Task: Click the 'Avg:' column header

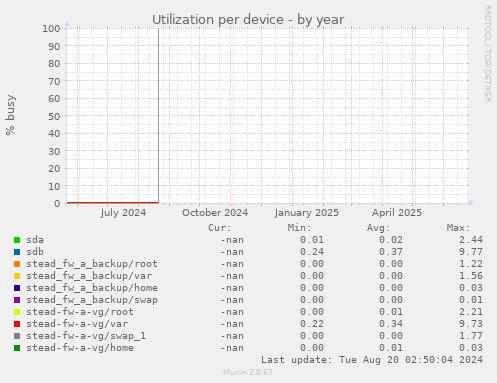Action: point(379,228)
